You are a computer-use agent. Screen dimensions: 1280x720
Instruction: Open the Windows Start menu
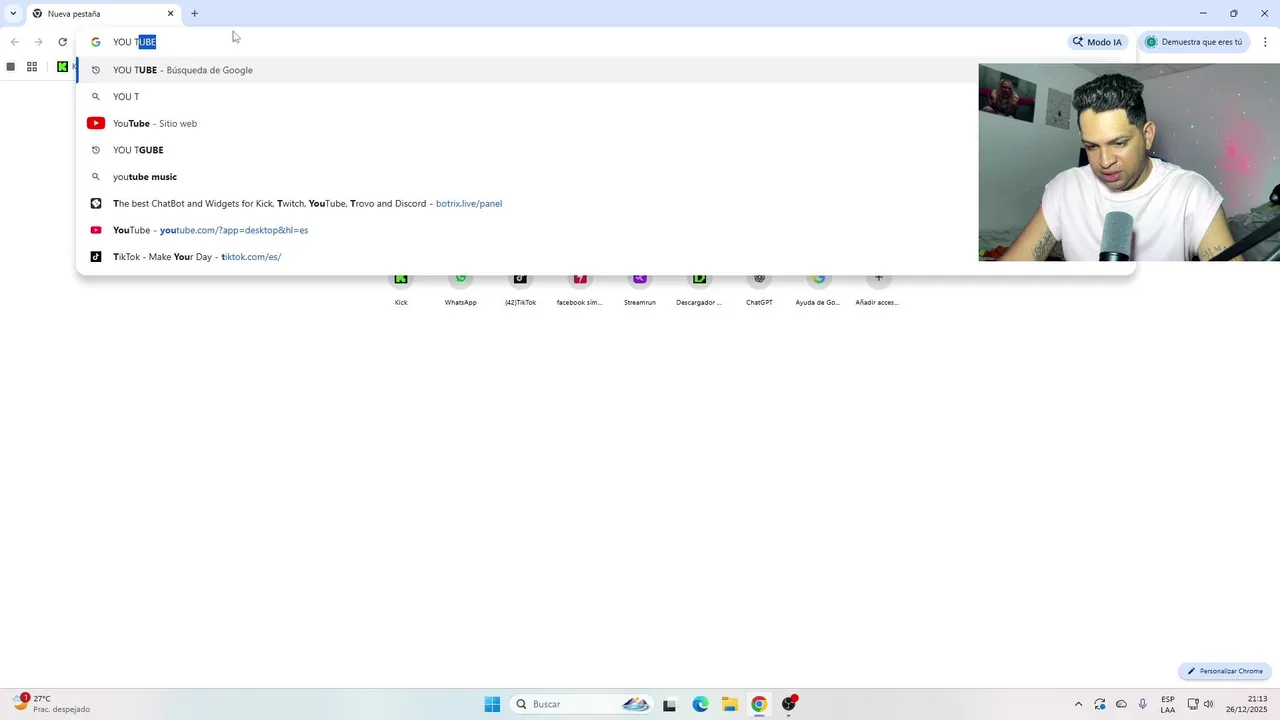click(492, 704)
